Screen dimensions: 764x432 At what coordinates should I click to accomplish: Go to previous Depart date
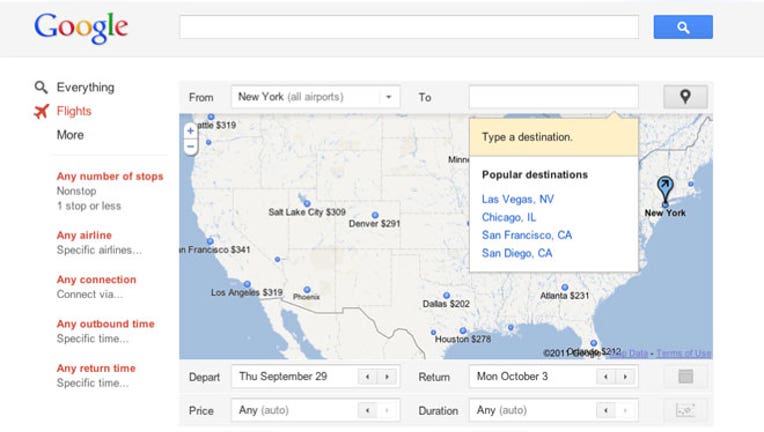click(367, 376)
